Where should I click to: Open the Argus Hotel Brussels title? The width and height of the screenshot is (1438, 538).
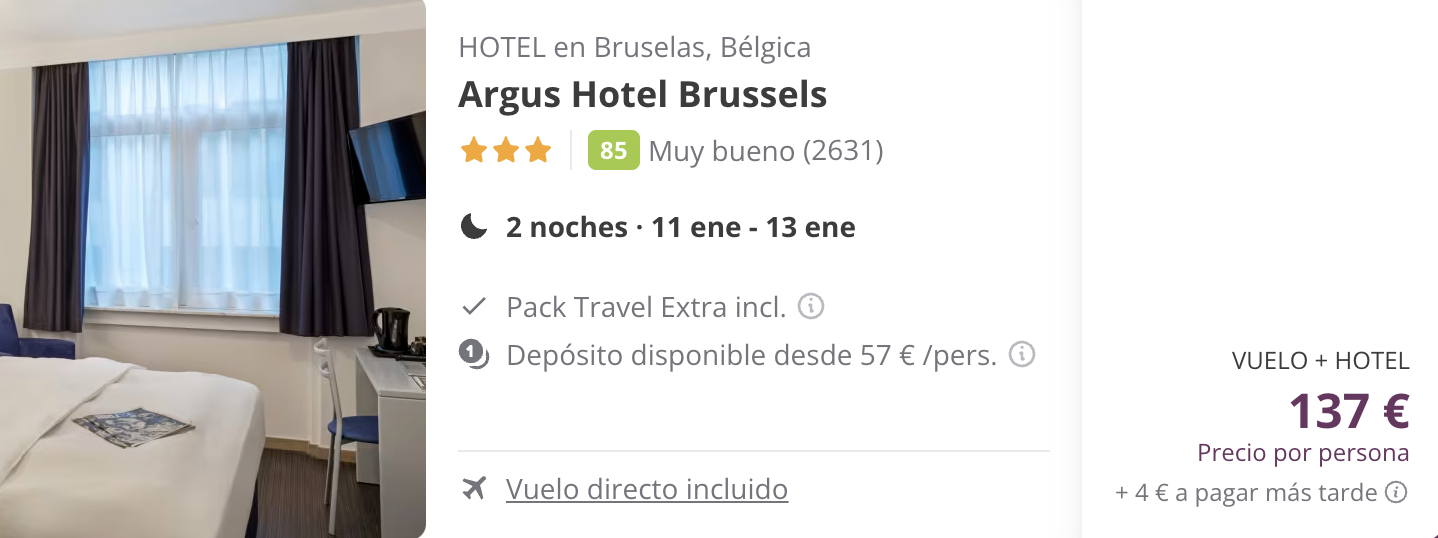[x=643, y=94]
